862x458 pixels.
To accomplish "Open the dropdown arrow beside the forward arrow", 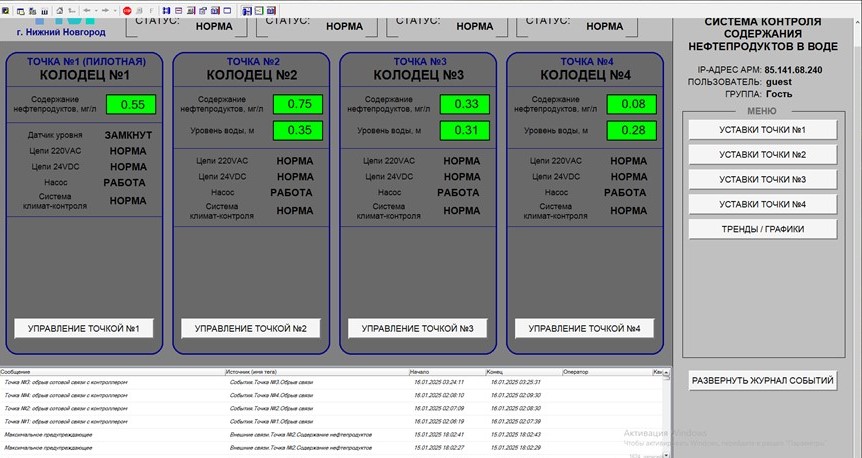I will 115,10.
